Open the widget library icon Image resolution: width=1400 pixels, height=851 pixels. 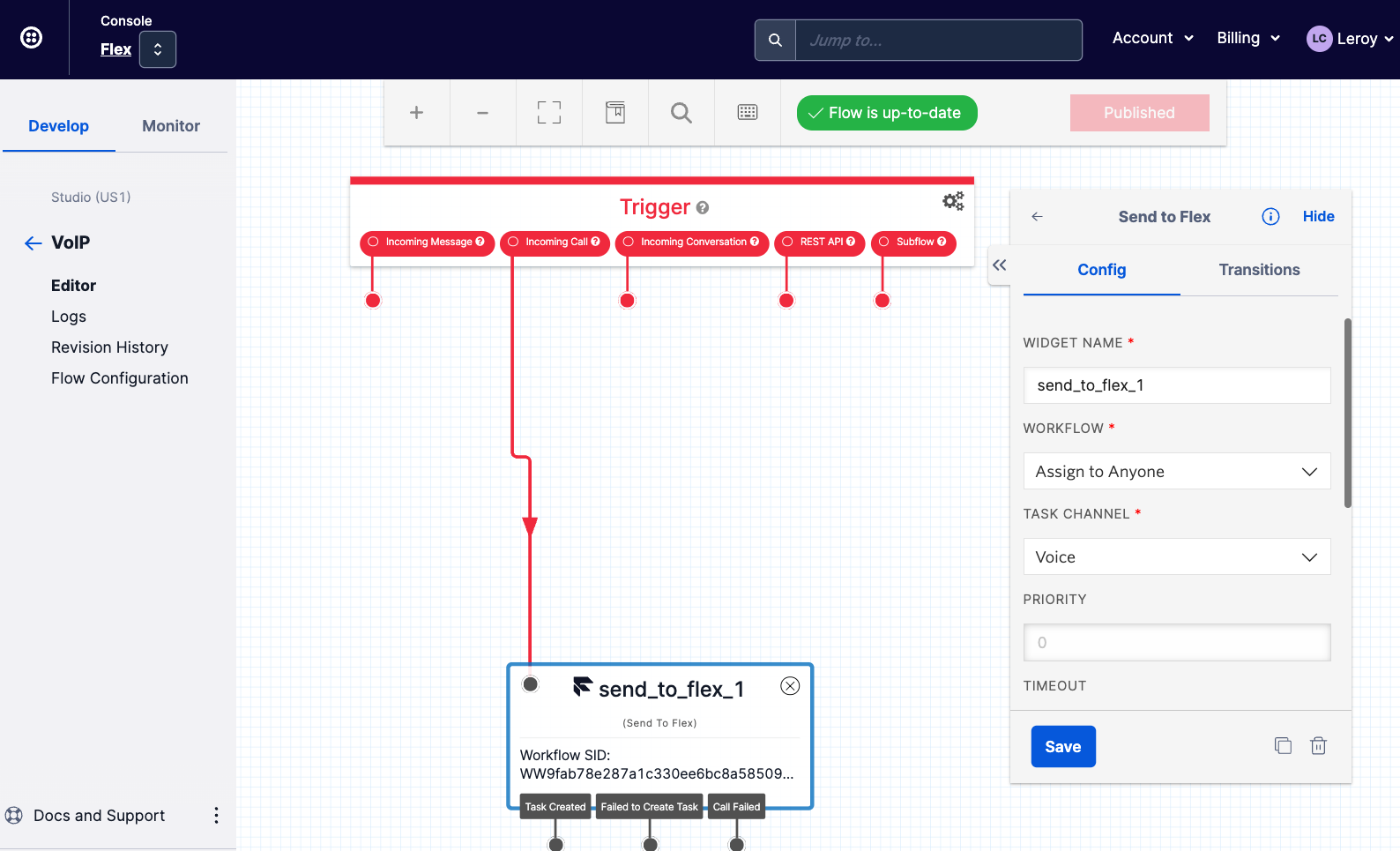click(x=615, y=113)
